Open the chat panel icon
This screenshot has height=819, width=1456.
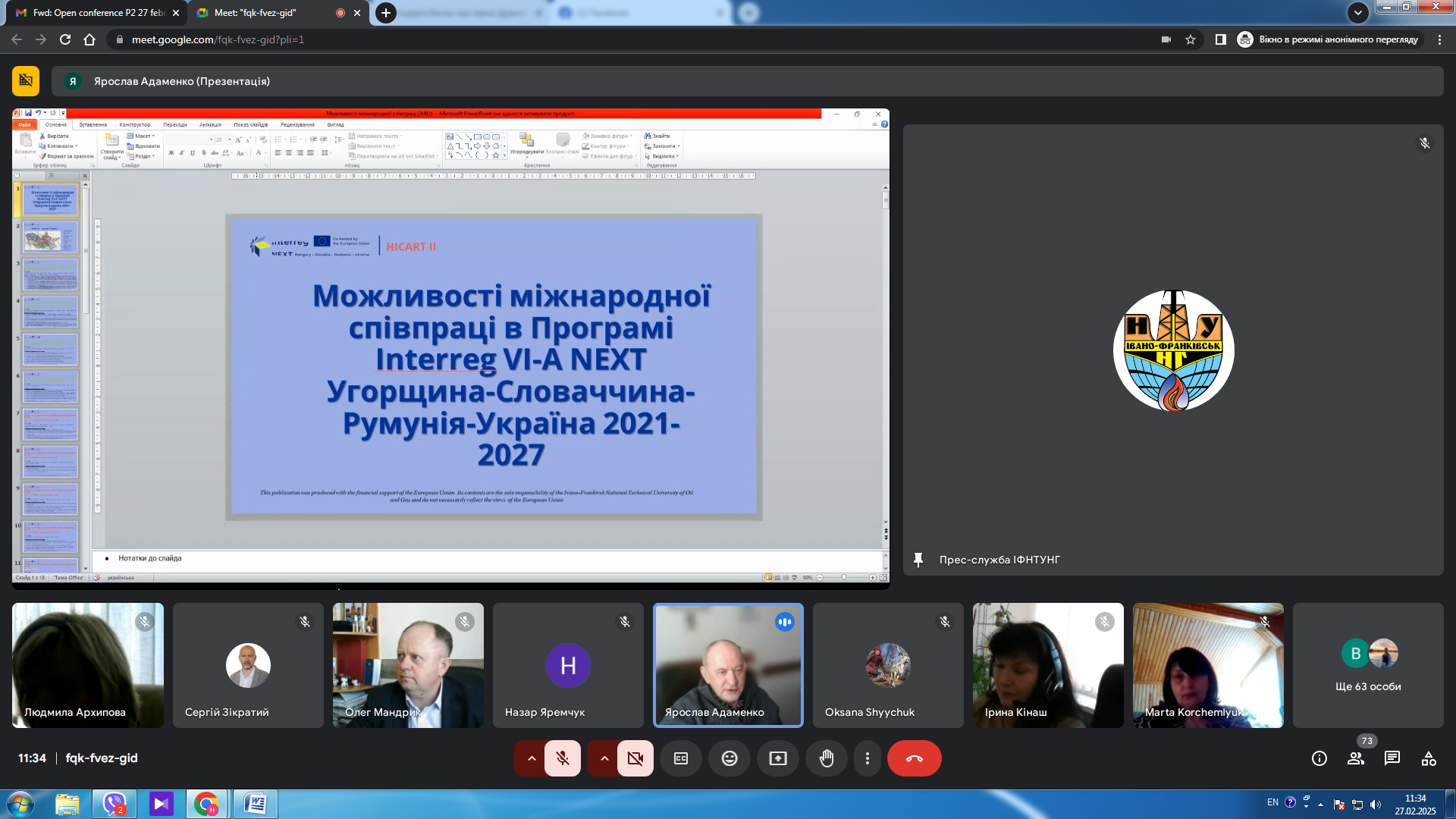click(x=1392, y=758)
